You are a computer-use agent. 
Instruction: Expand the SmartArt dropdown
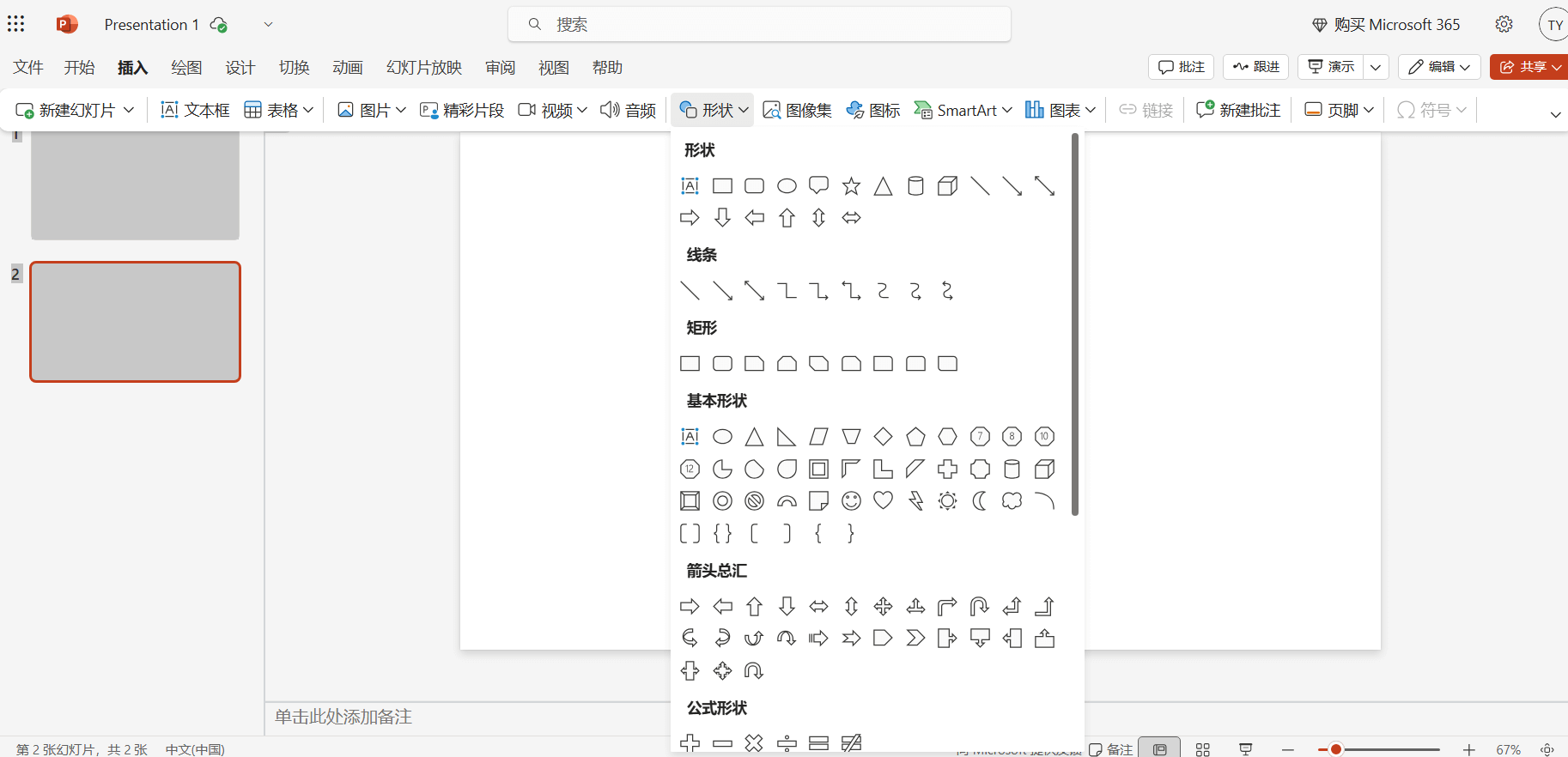coord(1007,110)
